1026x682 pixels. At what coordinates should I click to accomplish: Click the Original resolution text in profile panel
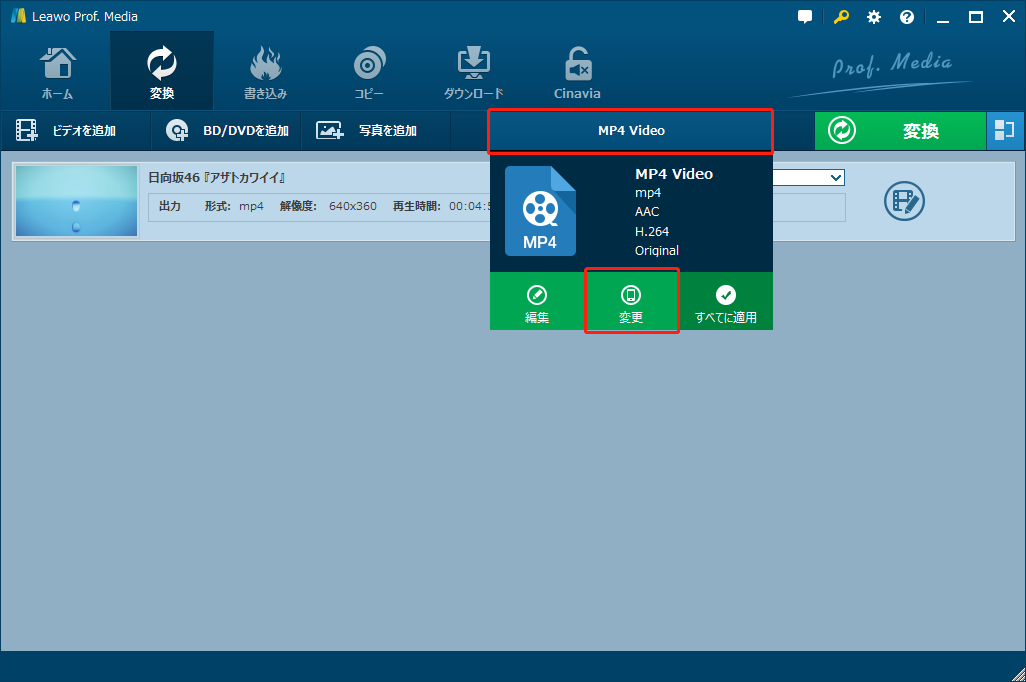coord(657,251)
